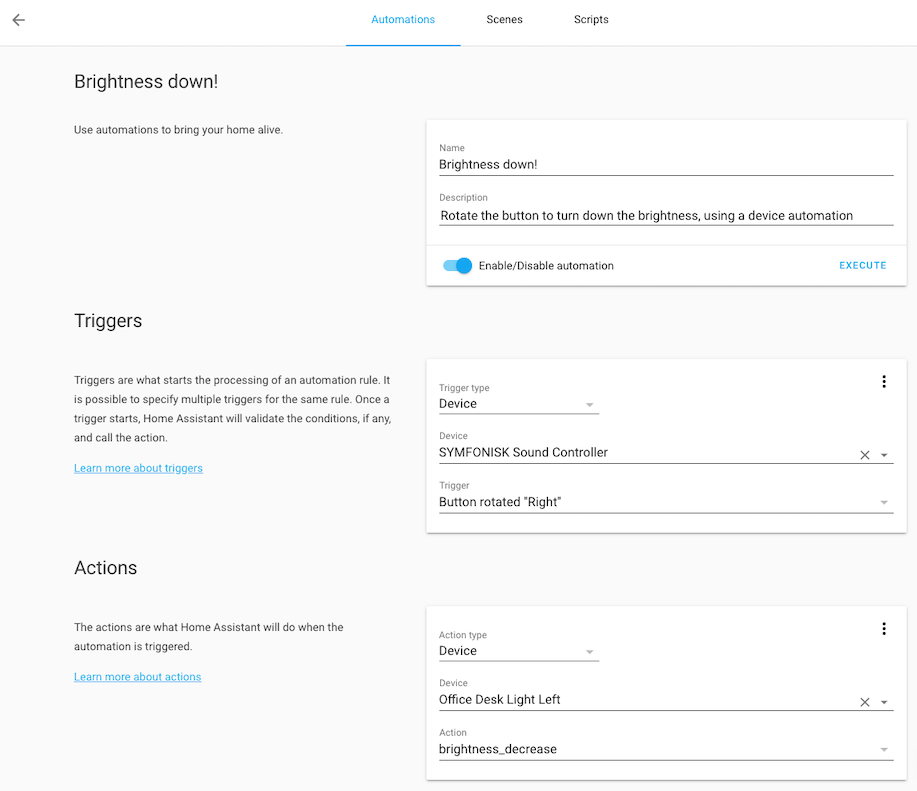Switch to the Scenes tab

tap(504, 19)
